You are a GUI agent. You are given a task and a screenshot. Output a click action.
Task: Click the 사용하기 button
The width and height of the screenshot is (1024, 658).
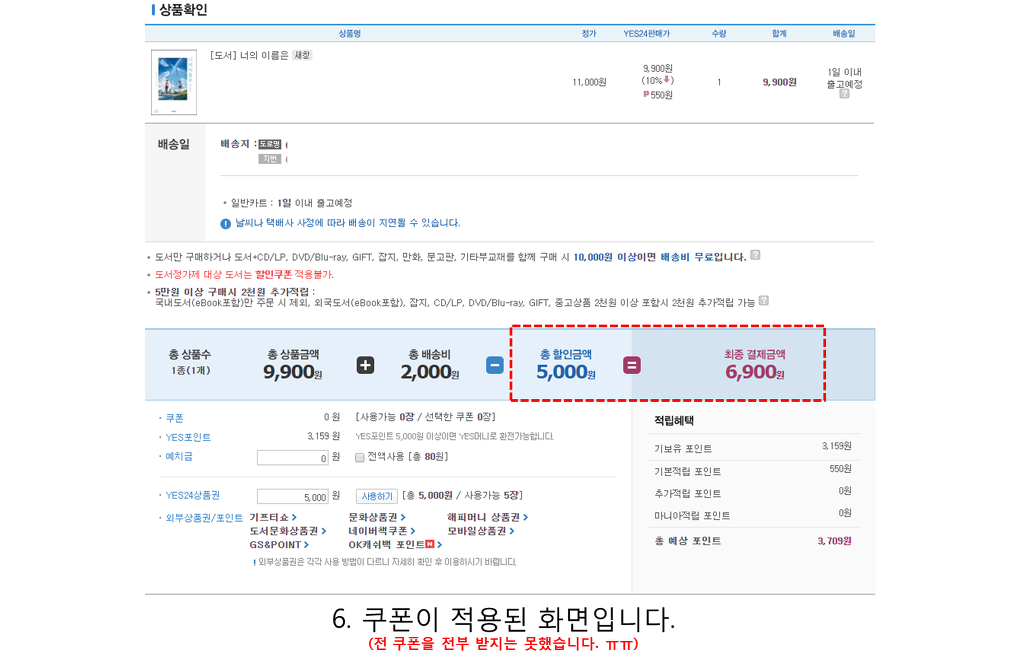click(377, 497)
